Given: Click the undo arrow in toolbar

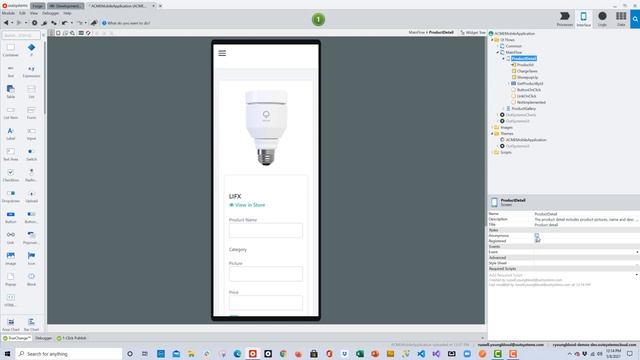Looking at the screenshot, I should coord(64,23).
